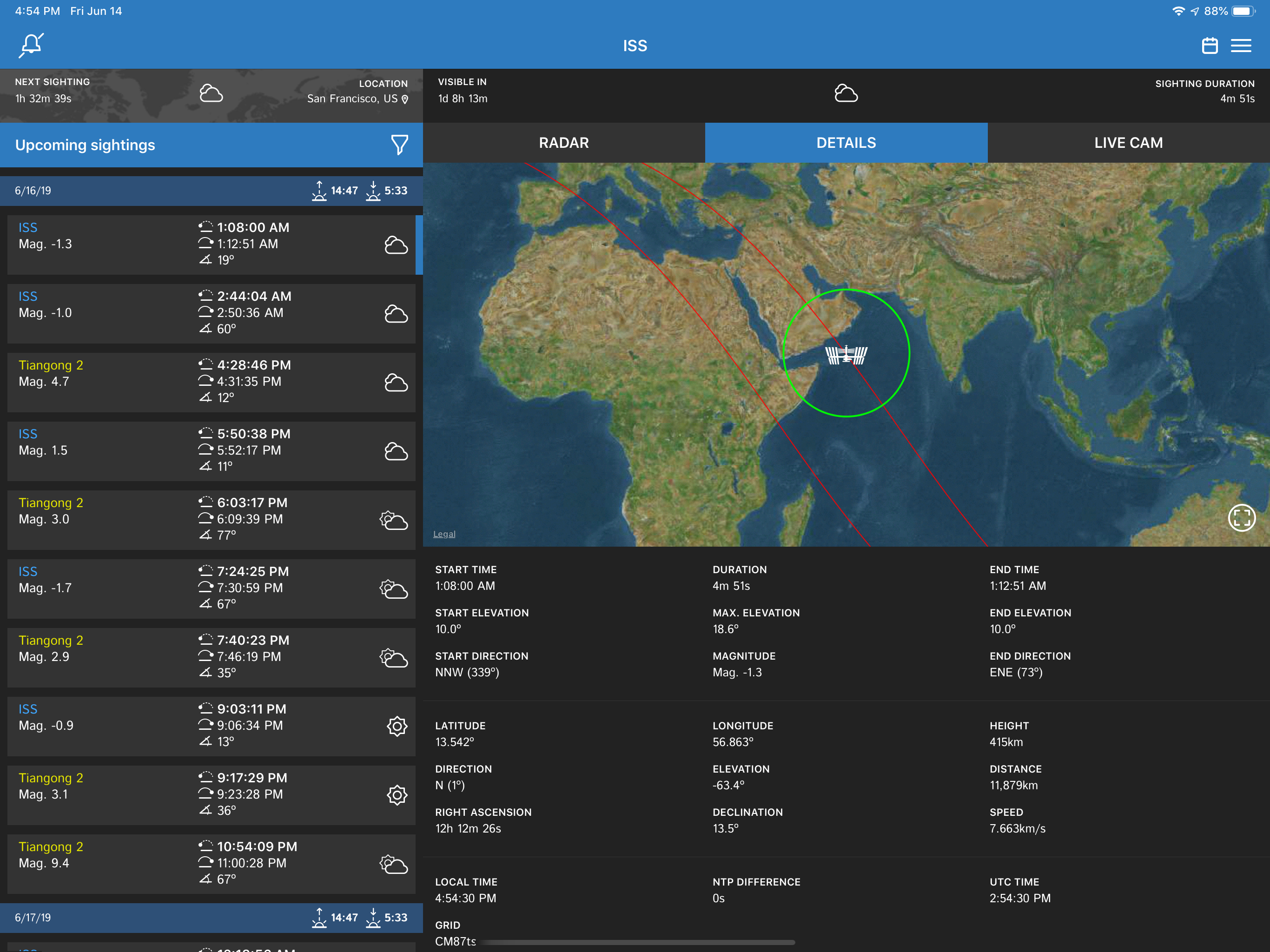Image resolution: width=1270 pixels, height=952 pixels.
Task: Open the hamburger menu
Action: [x=1241, y=46]
